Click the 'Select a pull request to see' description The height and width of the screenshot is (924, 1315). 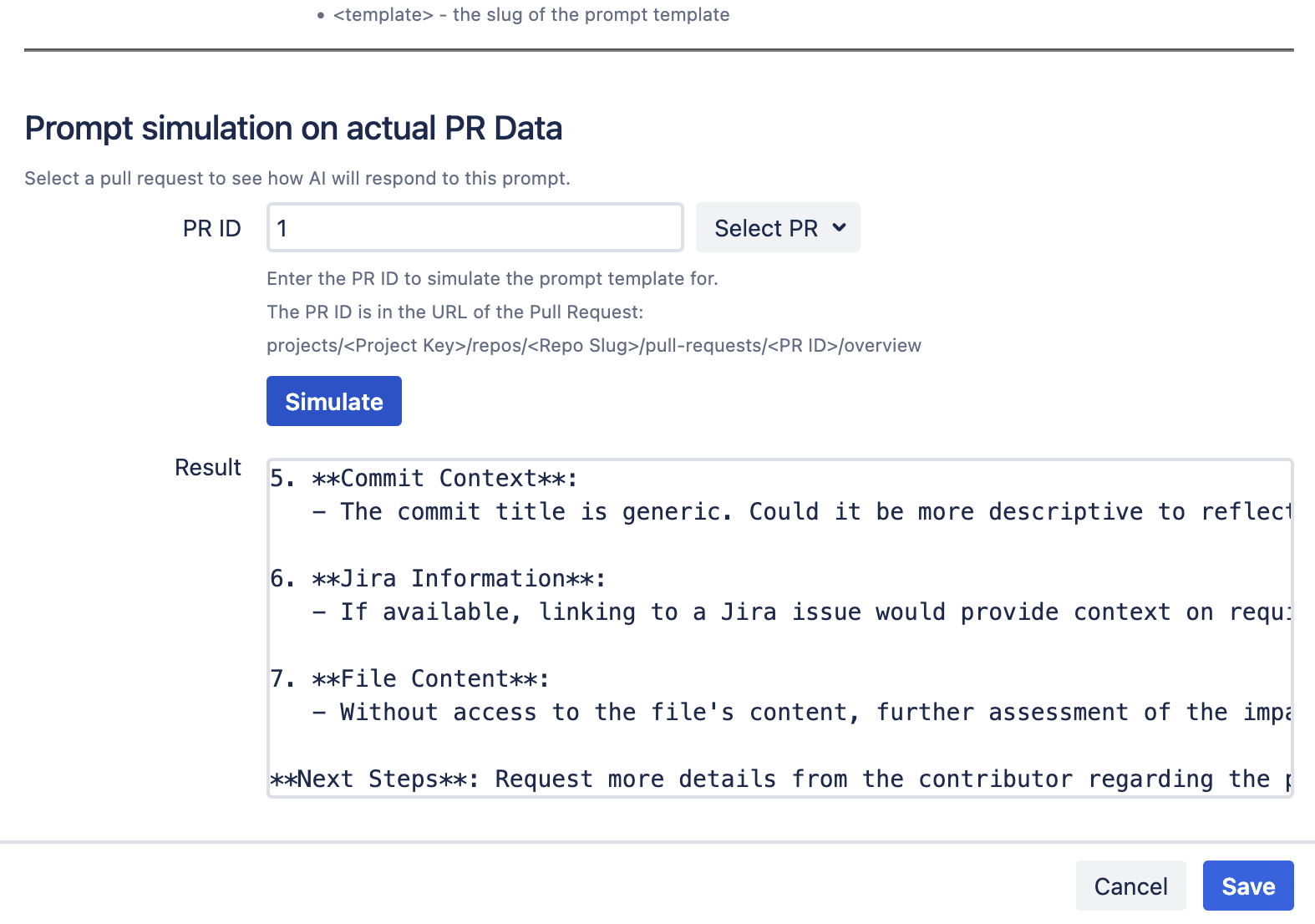297,179
